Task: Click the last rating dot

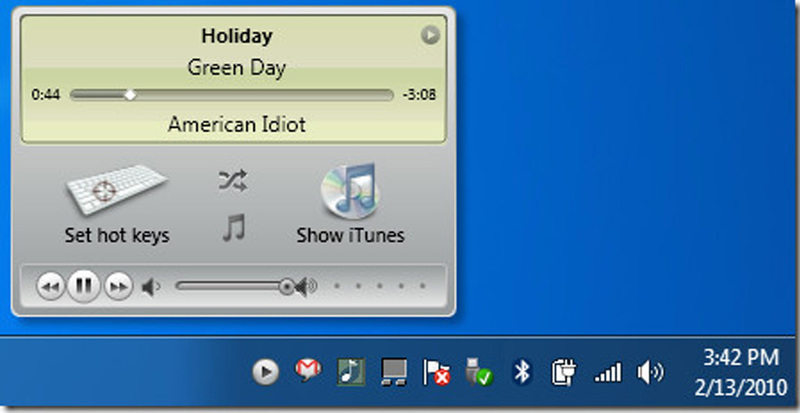Action: coord(422,286)
